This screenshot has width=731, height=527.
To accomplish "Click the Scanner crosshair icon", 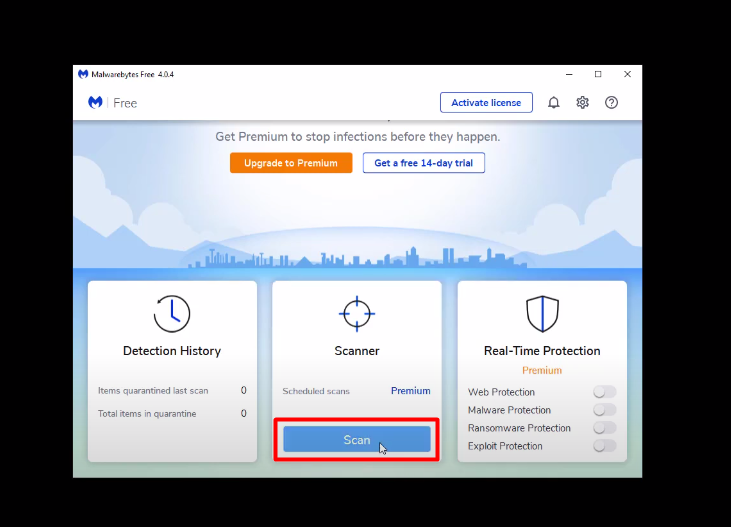I will (357, 314).
